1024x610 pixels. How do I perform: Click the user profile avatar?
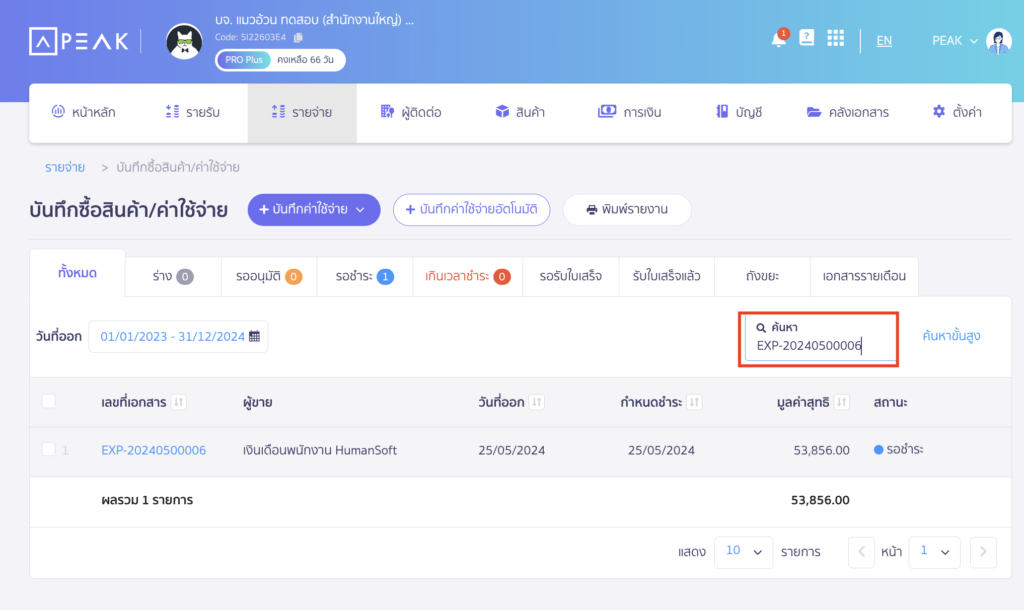tap(998, 41)
